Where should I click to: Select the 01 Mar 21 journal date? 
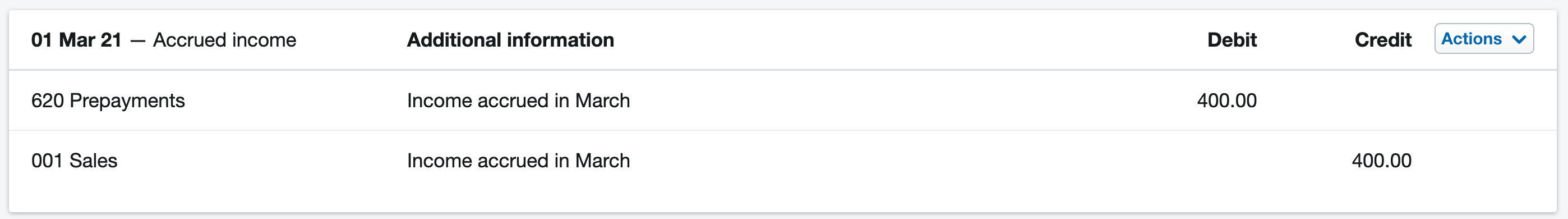pyautogui.click(x=76, y=40)
